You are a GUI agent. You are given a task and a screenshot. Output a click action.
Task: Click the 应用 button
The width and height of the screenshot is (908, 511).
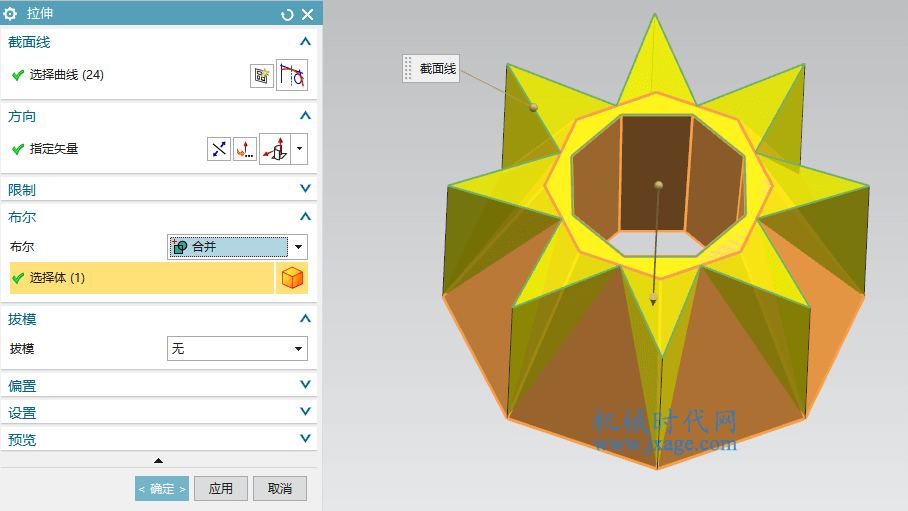pos(221,488)
